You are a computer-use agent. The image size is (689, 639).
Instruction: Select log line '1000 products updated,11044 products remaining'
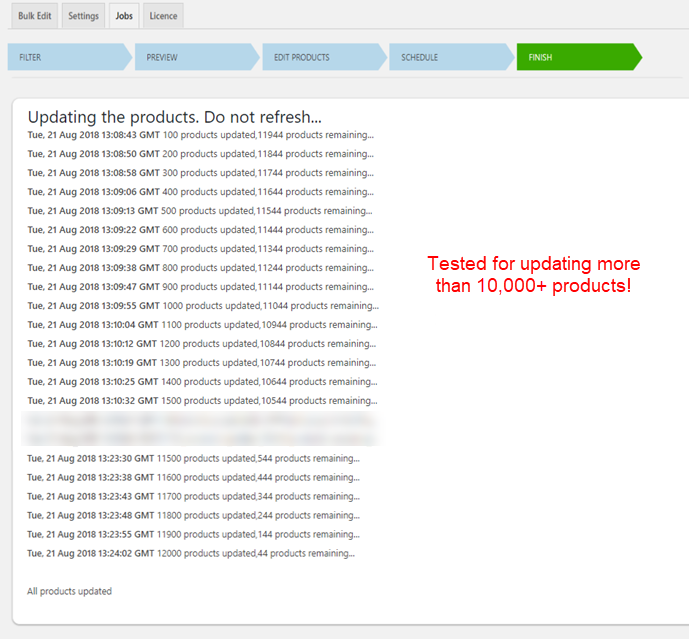point(203,305)
